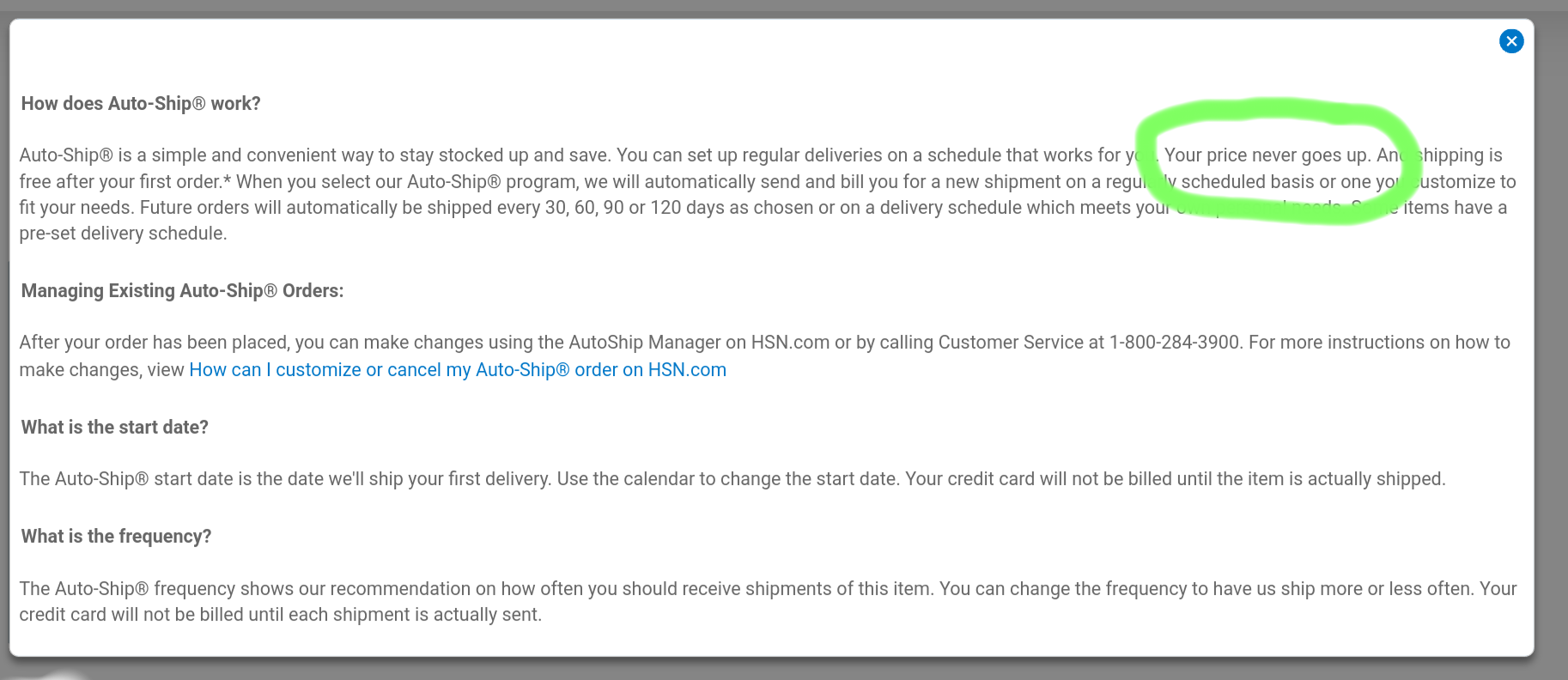Click the "AutoShip Manager" text

[644, 343]
